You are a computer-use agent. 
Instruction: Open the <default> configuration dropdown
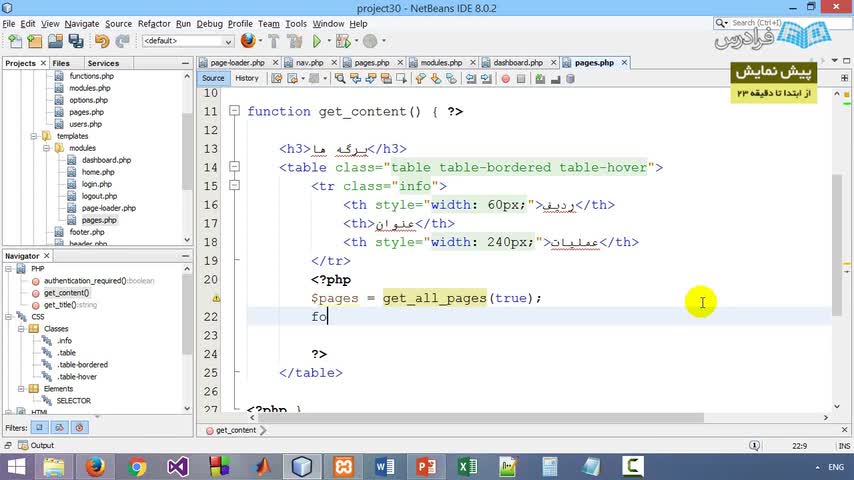click(x=186, y=41)
